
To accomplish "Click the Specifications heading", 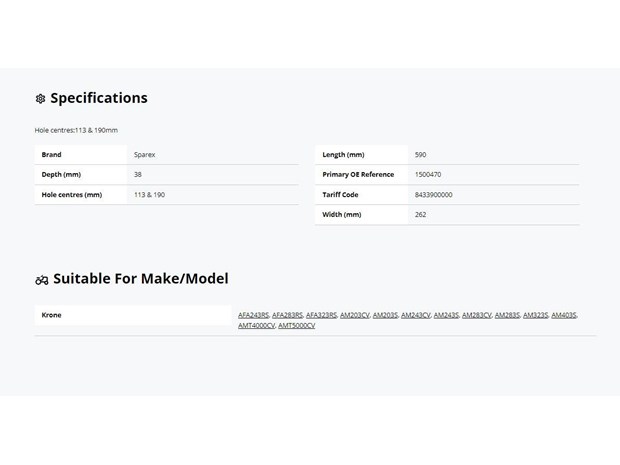I will click(99, 98).
